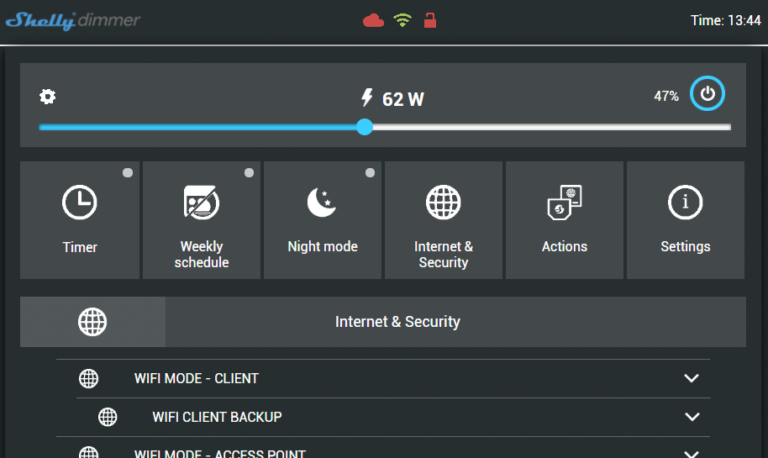Viewport: 768px width, 458px height.
Task: Toggle the Night mode status indicator dot
Action: (x=370, y=173)
